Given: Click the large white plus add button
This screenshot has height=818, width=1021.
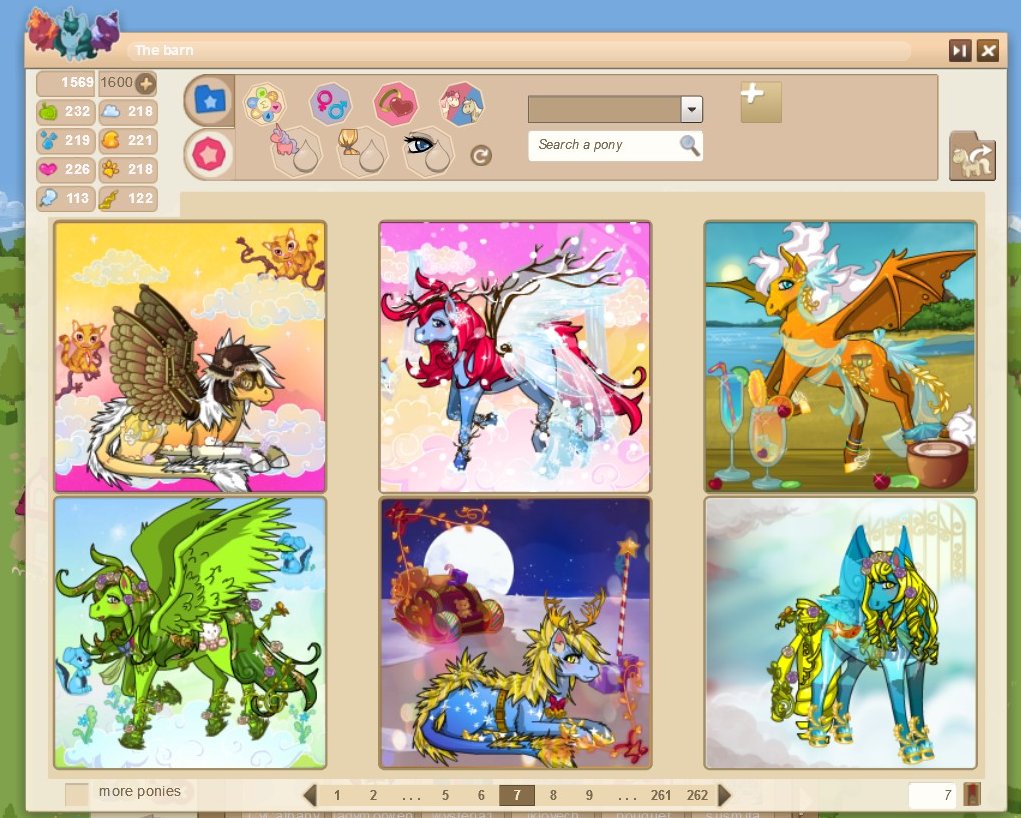Looking at the screenshot, I should [760, 102].
